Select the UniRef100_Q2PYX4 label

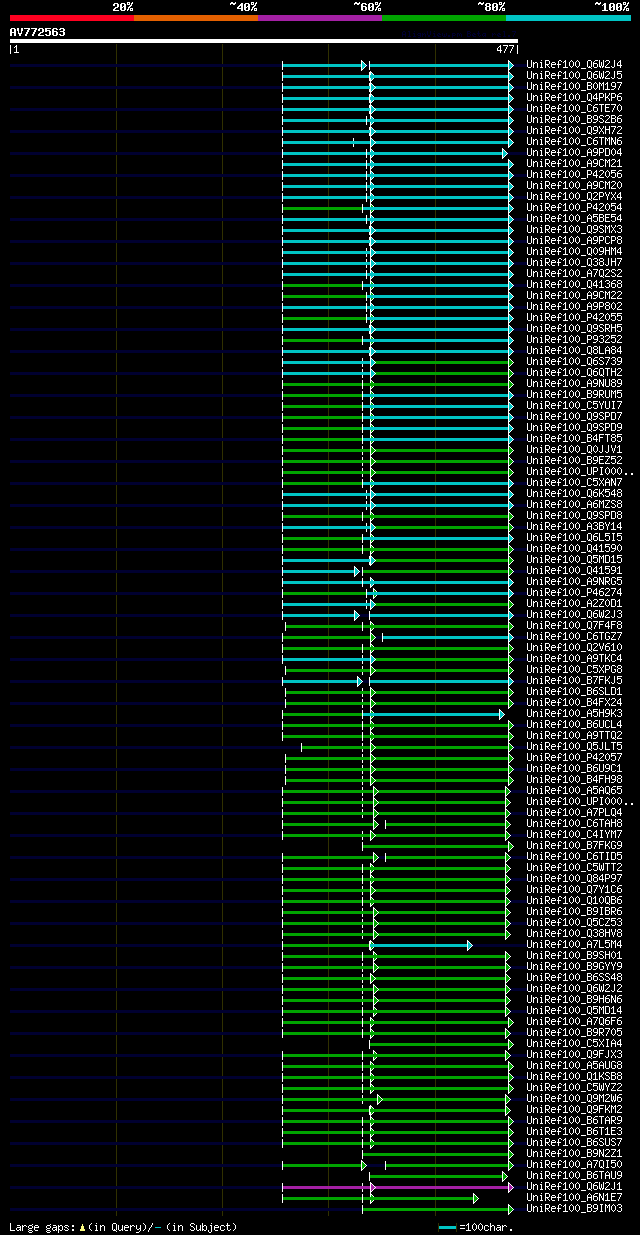tap(574, 197)
